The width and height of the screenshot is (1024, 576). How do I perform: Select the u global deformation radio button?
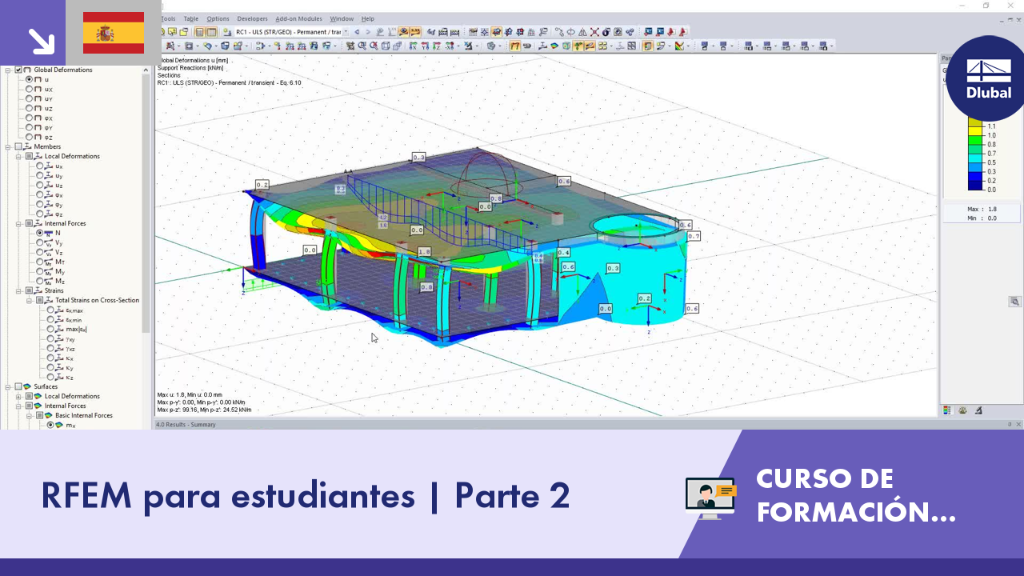[29, 79]
